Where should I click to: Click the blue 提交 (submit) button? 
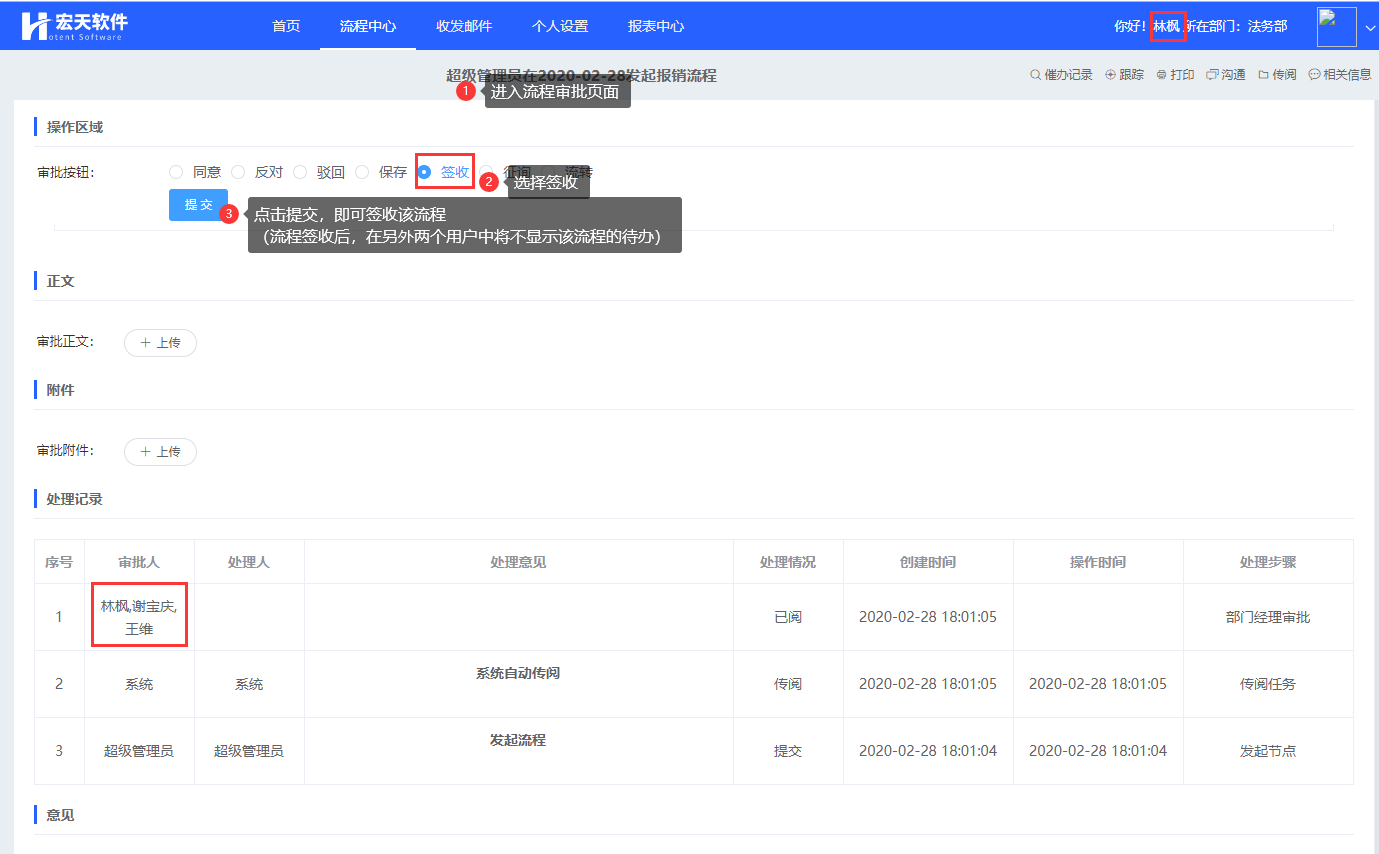pyautogui.click(x=198, y=205)
